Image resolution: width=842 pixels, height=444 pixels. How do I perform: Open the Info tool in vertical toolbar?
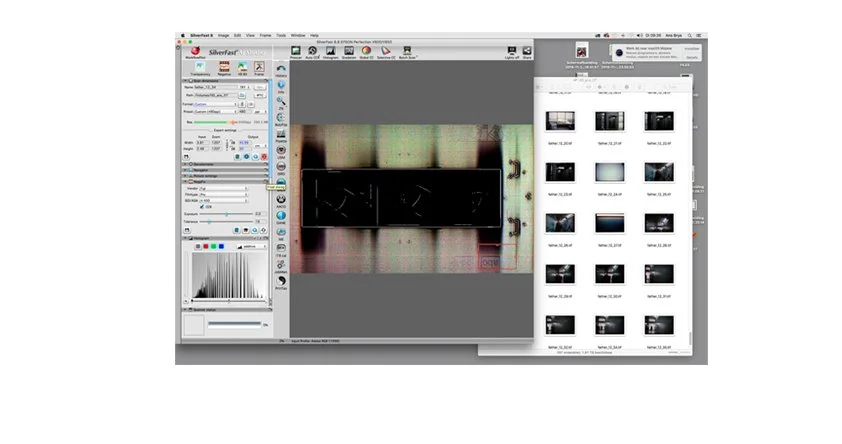coord(281,86)
